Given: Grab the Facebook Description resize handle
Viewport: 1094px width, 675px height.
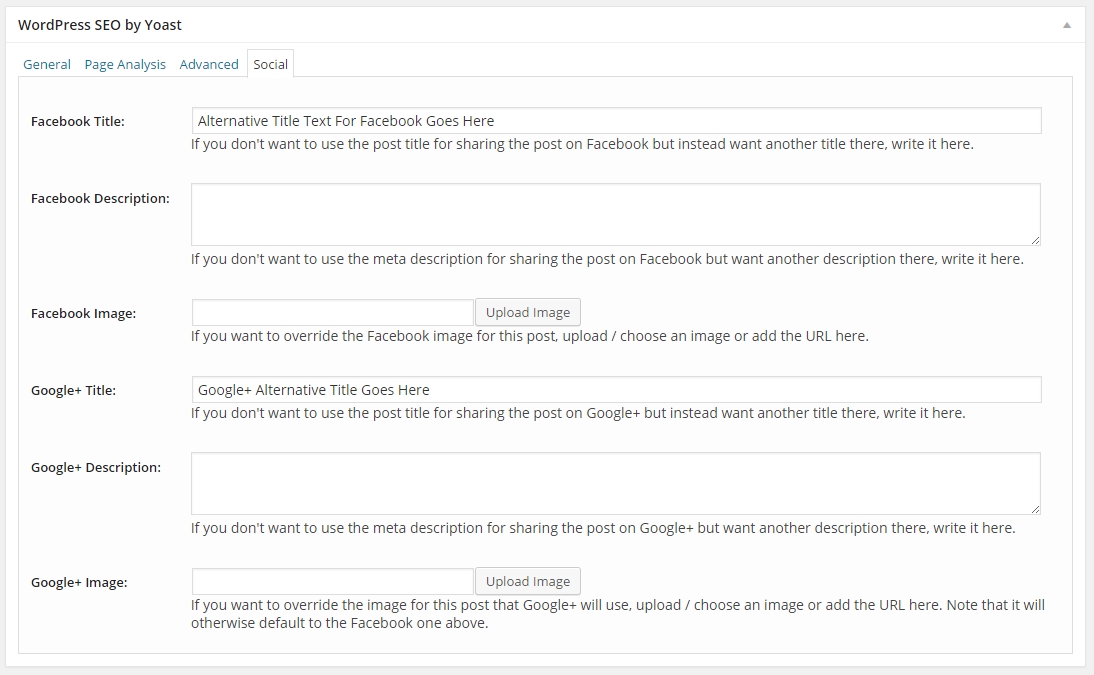Looking at the screenshot, I should click(1035, 240).
